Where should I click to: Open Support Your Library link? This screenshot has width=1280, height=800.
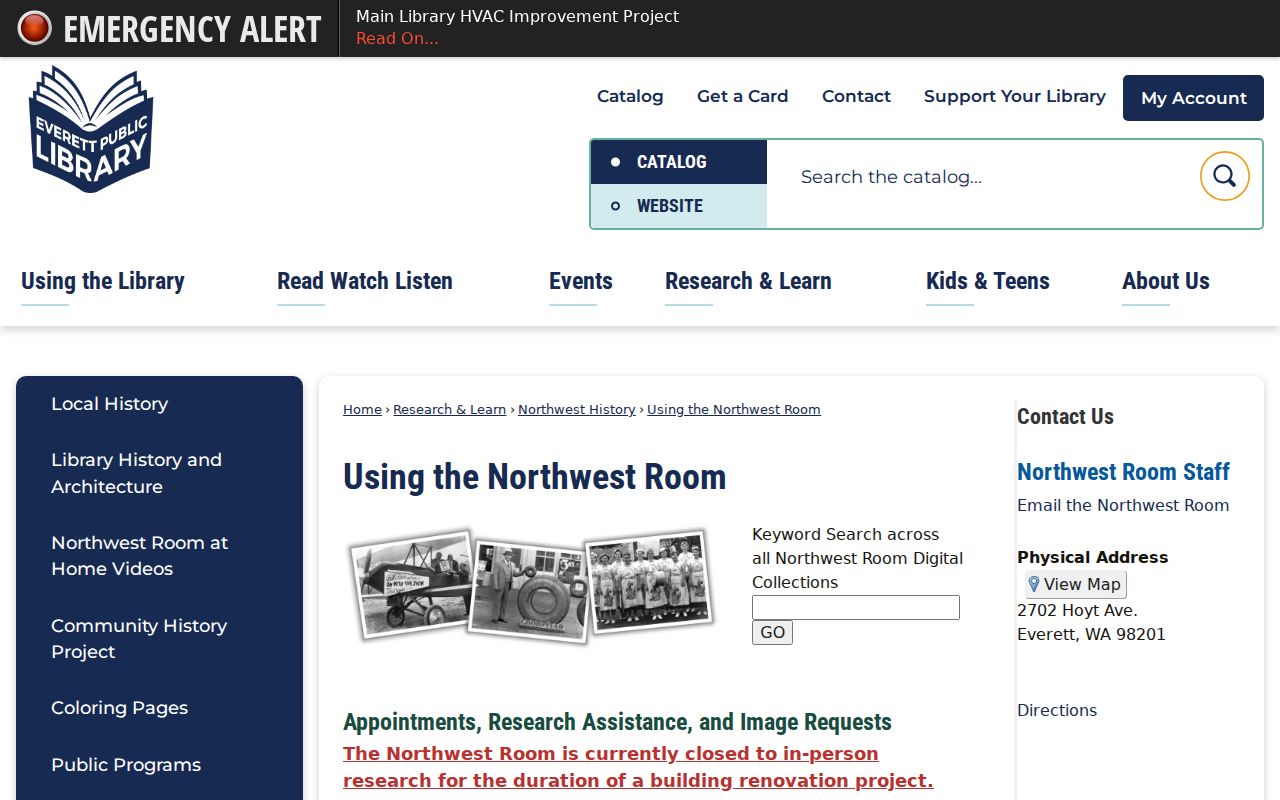point(1015,96)
